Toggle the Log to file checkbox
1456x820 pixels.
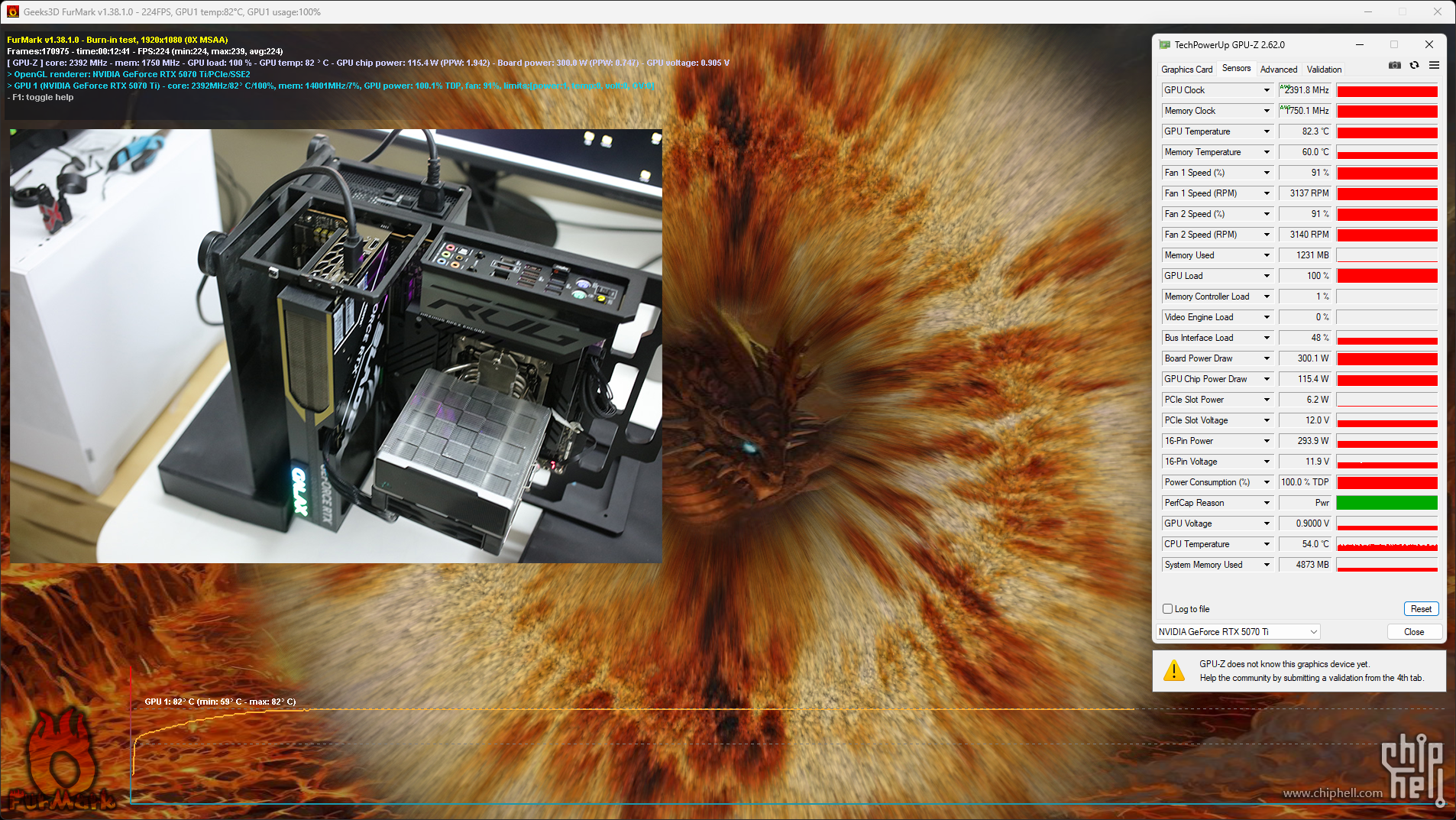pyautogui.click(x=1167, y=609)
